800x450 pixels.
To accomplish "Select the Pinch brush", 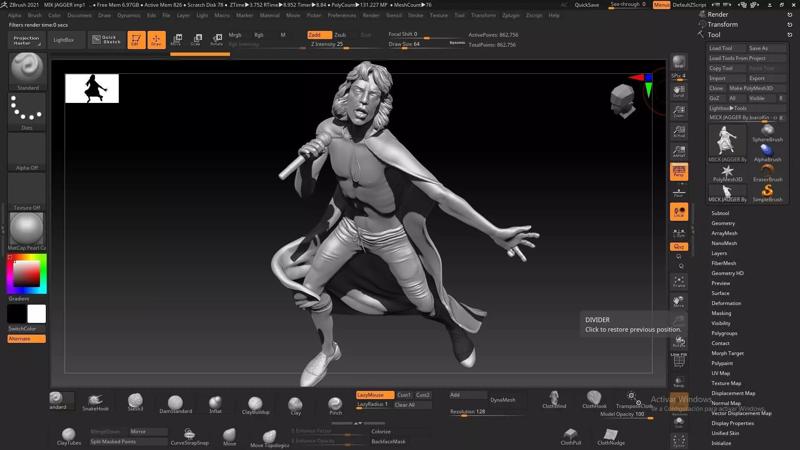I will pos(335,402).
